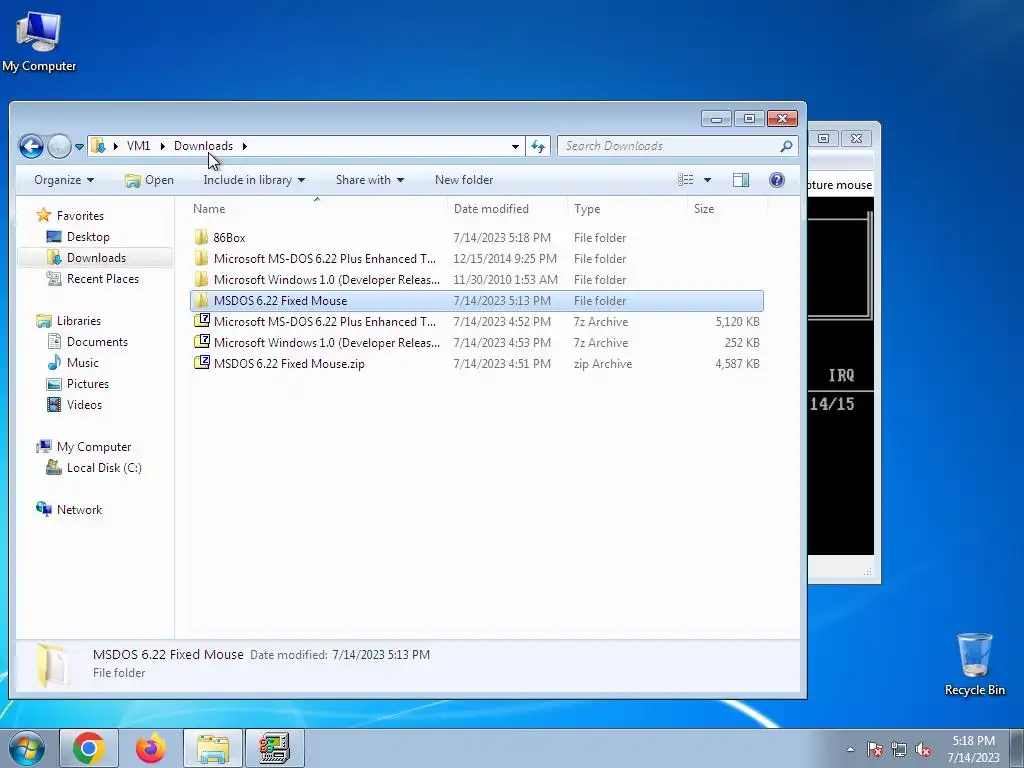Click the MSDOS 6.22 Fixed Mouse.zip archive icon
This screenshot has width=1024, height=768.
(202, 362)
